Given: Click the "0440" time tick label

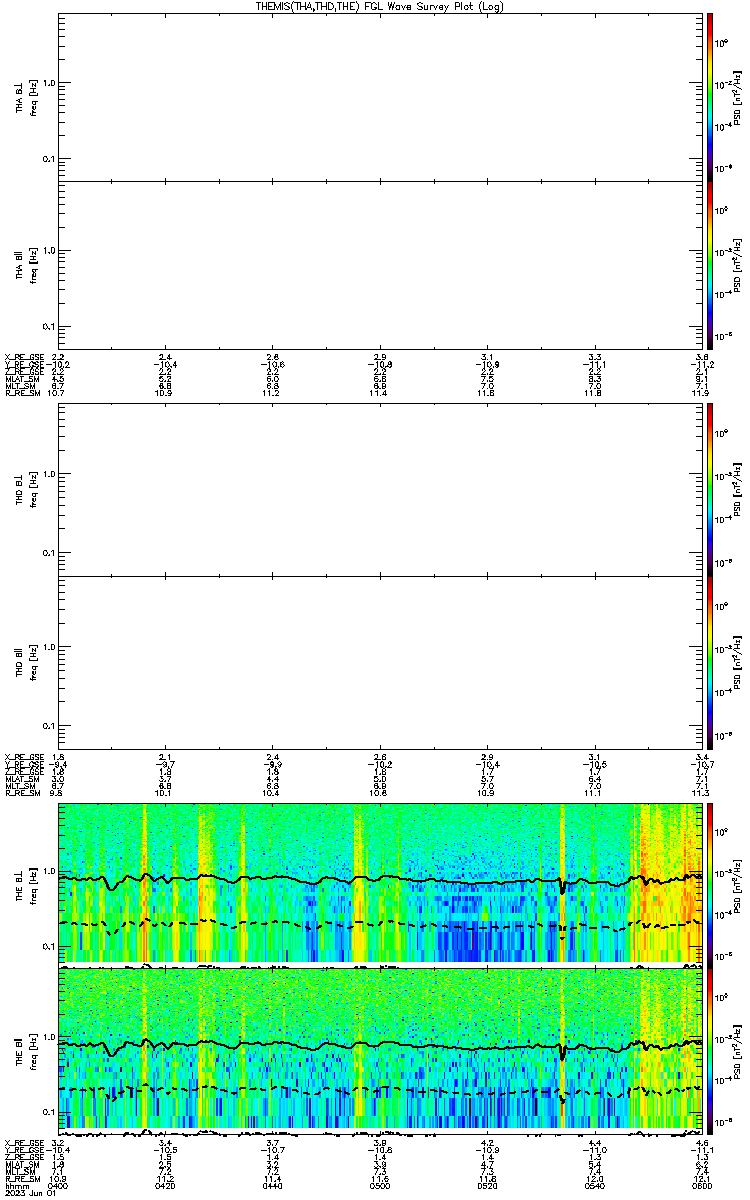Looking at the screenshot, I should point(272,1185).
